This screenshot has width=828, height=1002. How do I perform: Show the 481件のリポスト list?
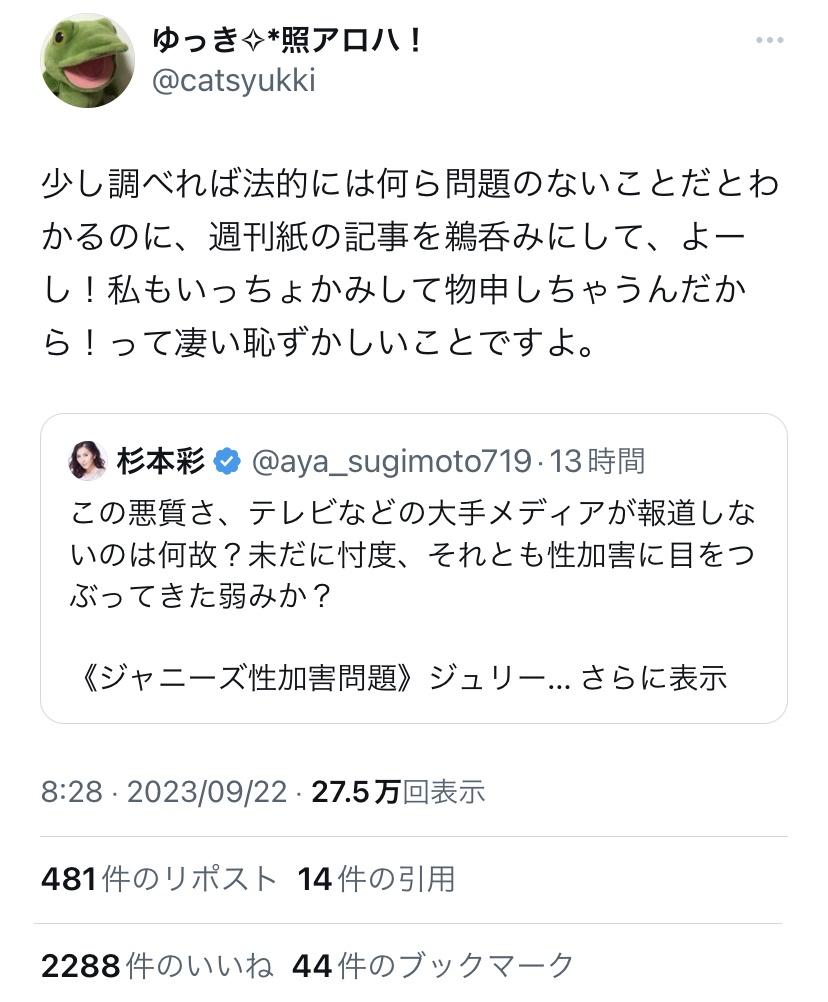pyautogui.click(x=159, y=879)
